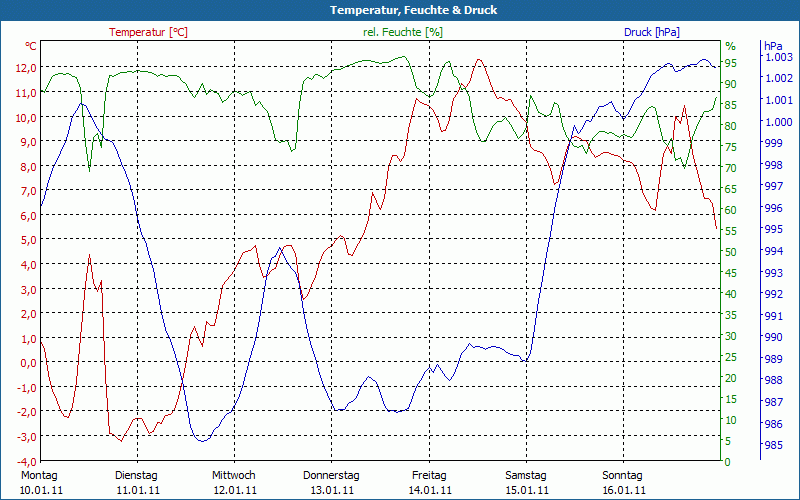Image resolution: width=800 pixels, height=500 pixels.
Task: Click humidity axis tick "60"
Action: [x=731, y=210]
